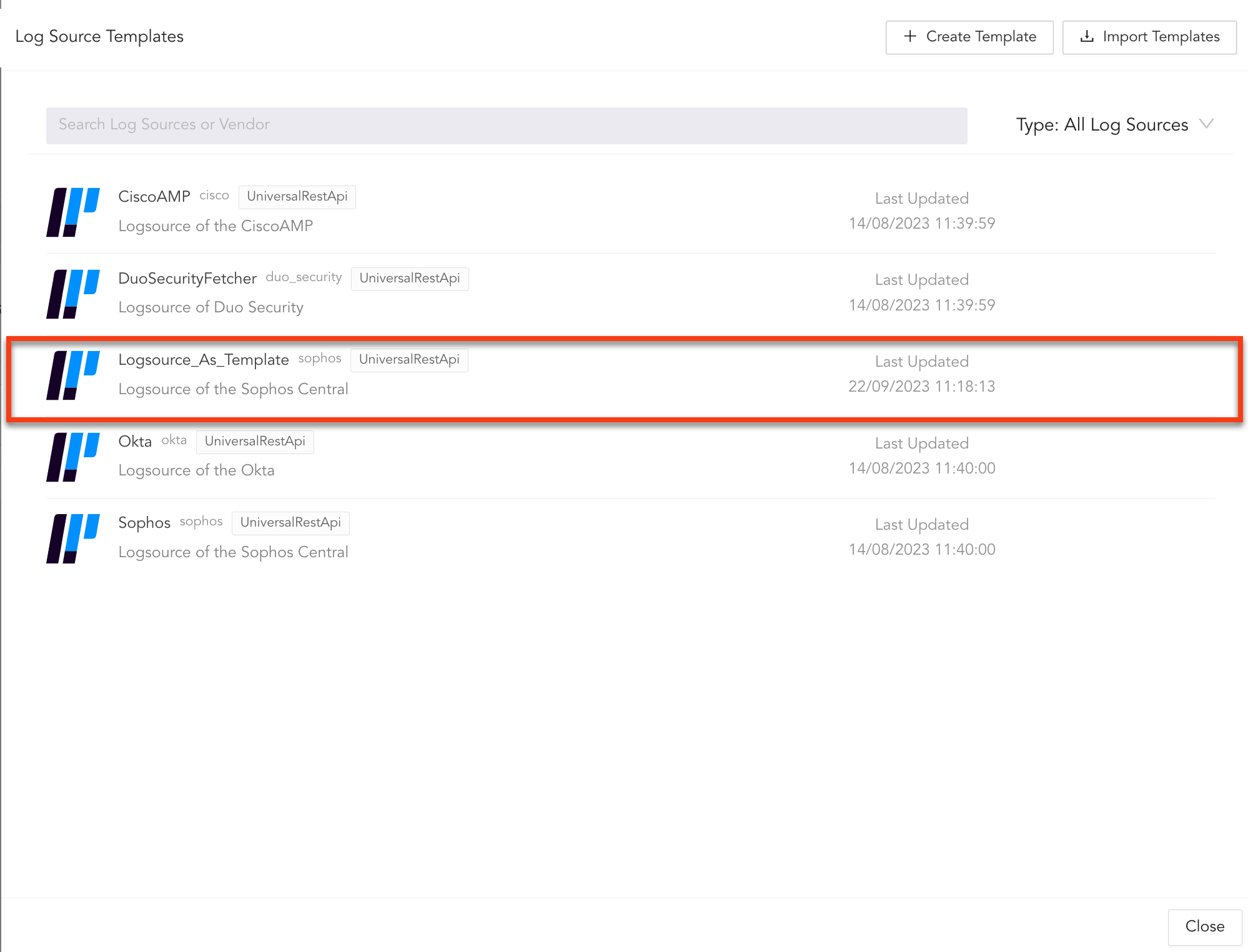Click the CiscoAMP template logo icon
The image size is (1248, 952).
[73, 212]
